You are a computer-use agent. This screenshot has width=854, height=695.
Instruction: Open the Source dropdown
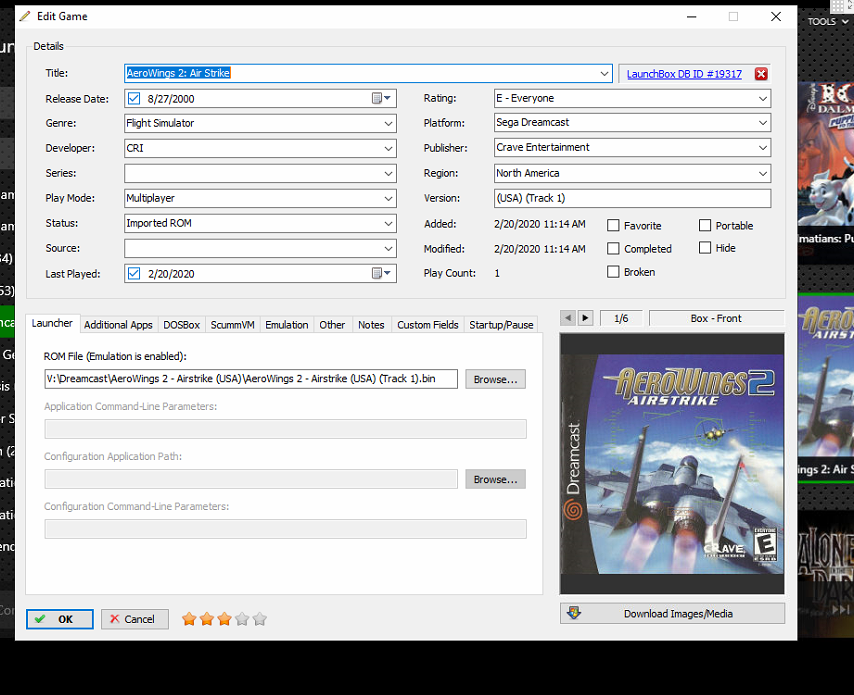pos(388,249)
